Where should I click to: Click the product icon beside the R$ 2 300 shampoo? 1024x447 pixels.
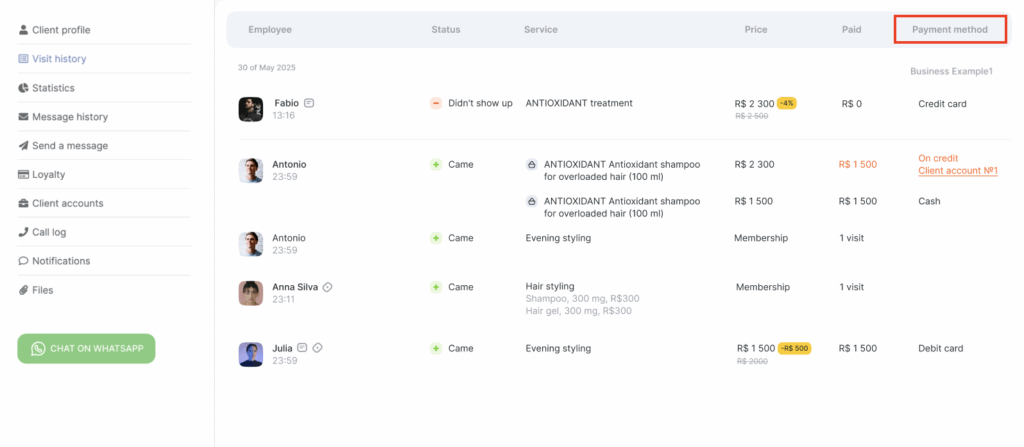click(x=532, y=164)
